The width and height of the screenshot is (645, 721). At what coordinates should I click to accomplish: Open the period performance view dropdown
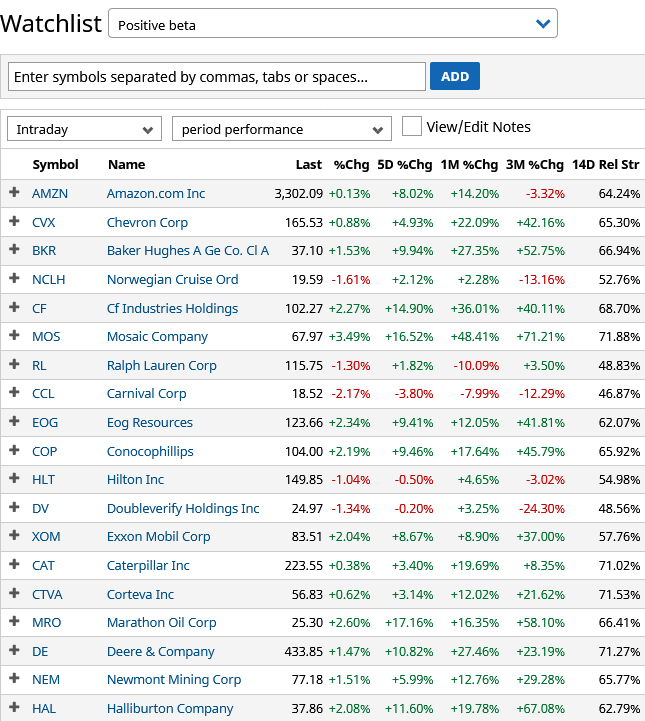tap(282, 129)
